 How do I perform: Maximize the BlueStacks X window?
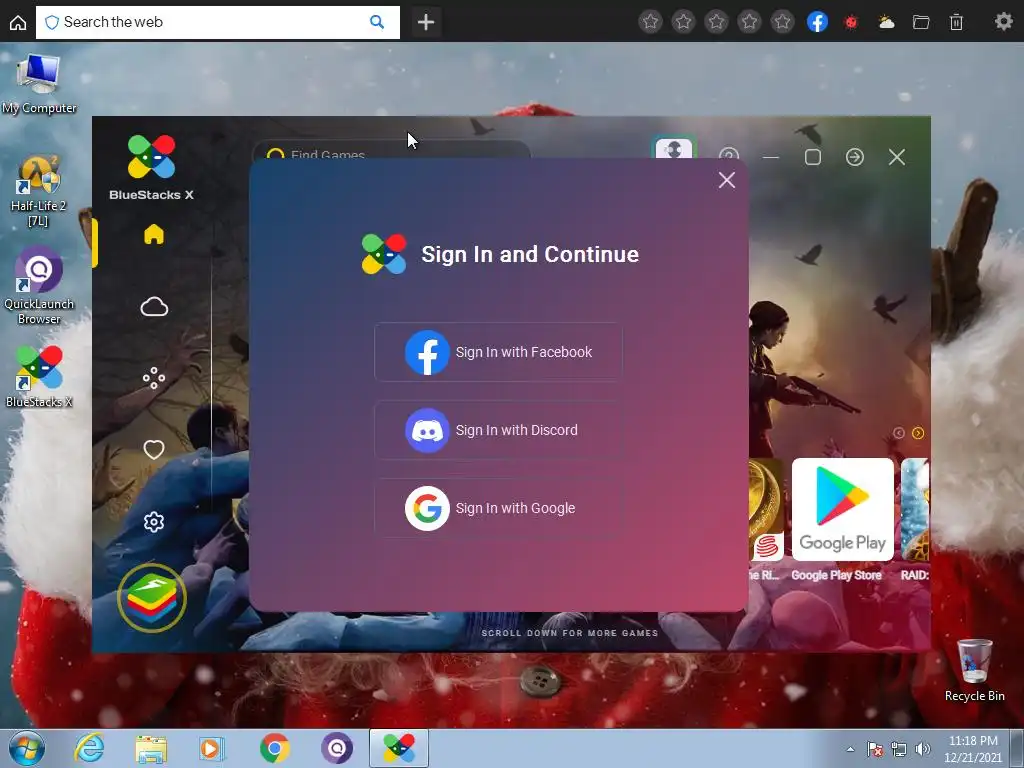813,157
